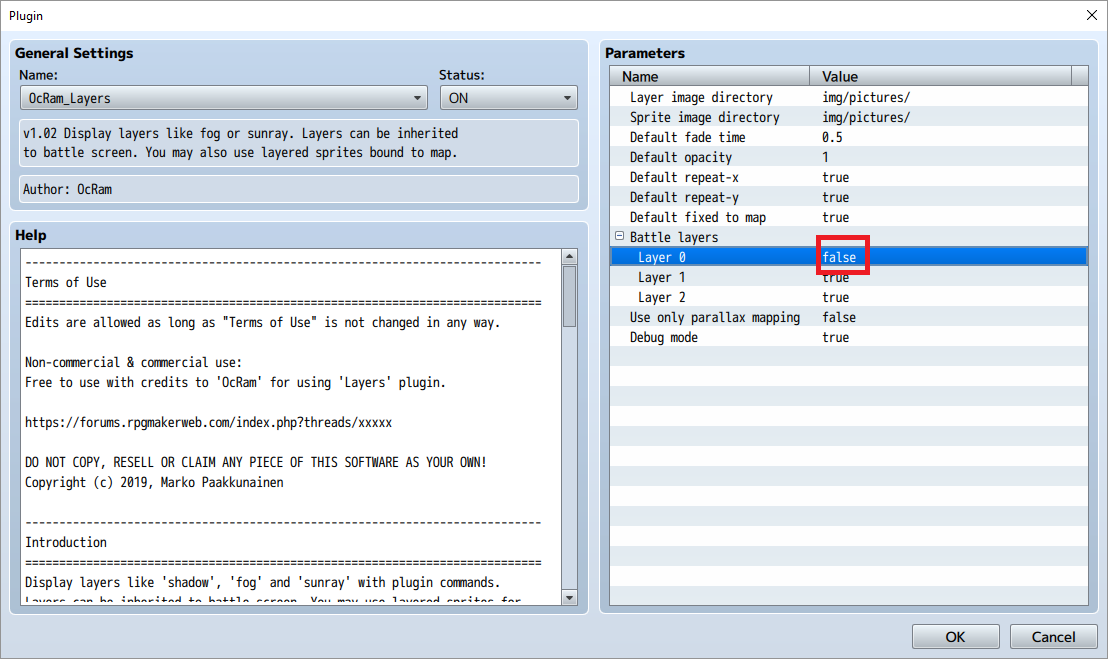Click the forums.rpgmakerweb.com URL in Help

coord(208,422)
